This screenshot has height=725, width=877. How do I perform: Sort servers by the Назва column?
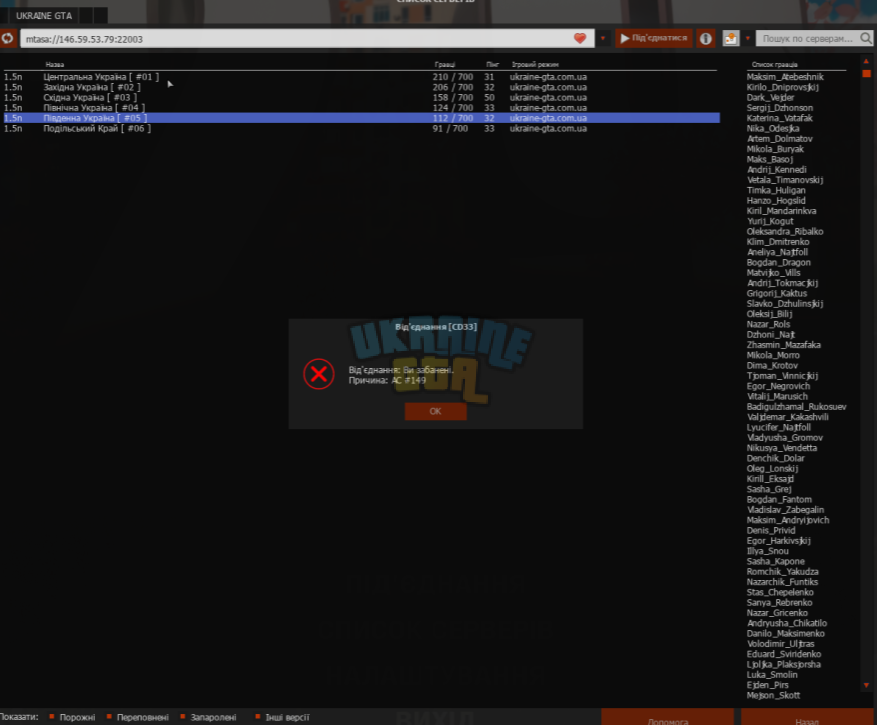55,65
